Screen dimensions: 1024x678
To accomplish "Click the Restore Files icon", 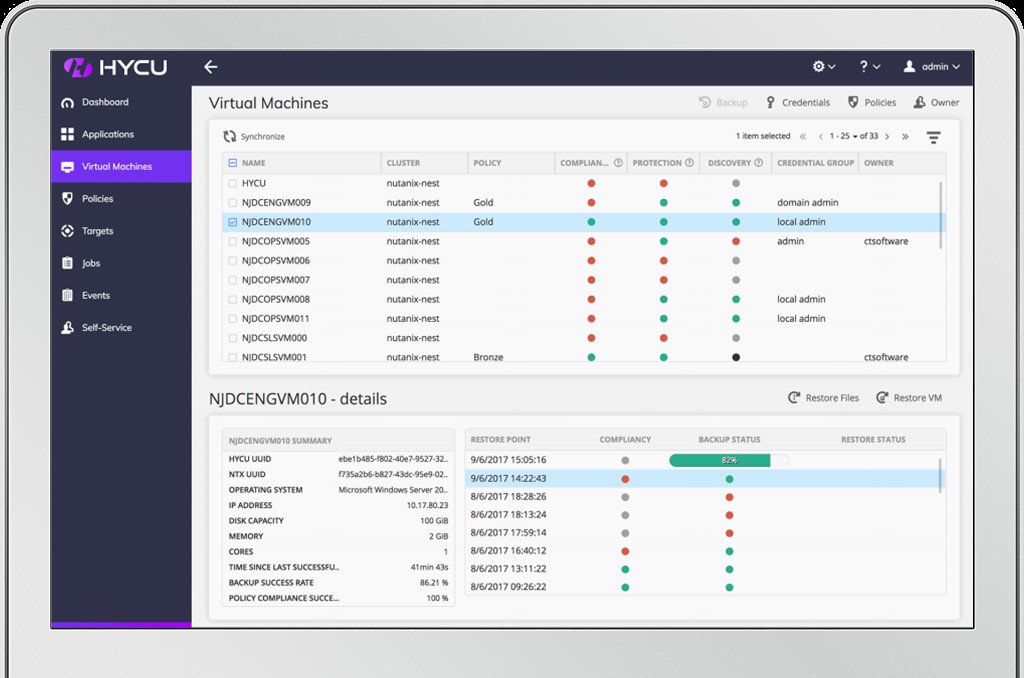I will click(794, 397).
